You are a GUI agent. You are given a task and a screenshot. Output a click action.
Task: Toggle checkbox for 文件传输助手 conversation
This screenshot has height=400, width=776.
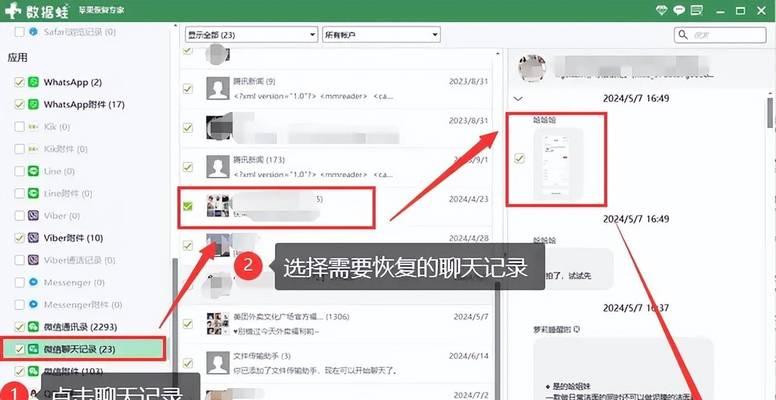(188, 362)
